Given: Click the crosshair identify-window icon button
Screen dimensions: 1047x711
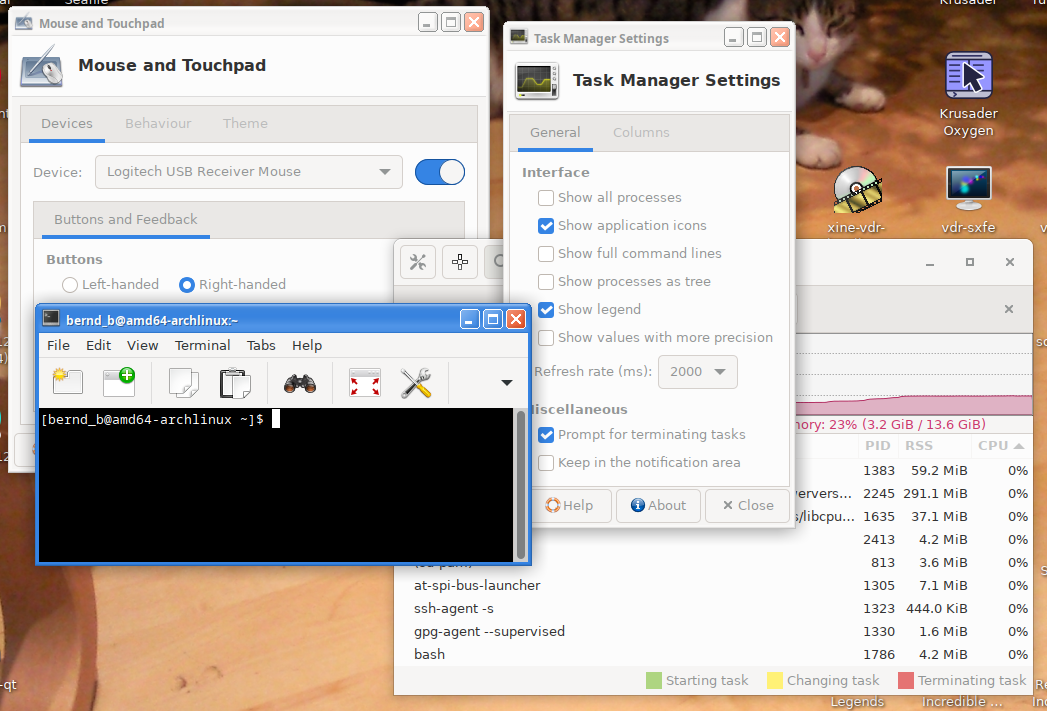Looking at the screenshot, I should point(460,262).
